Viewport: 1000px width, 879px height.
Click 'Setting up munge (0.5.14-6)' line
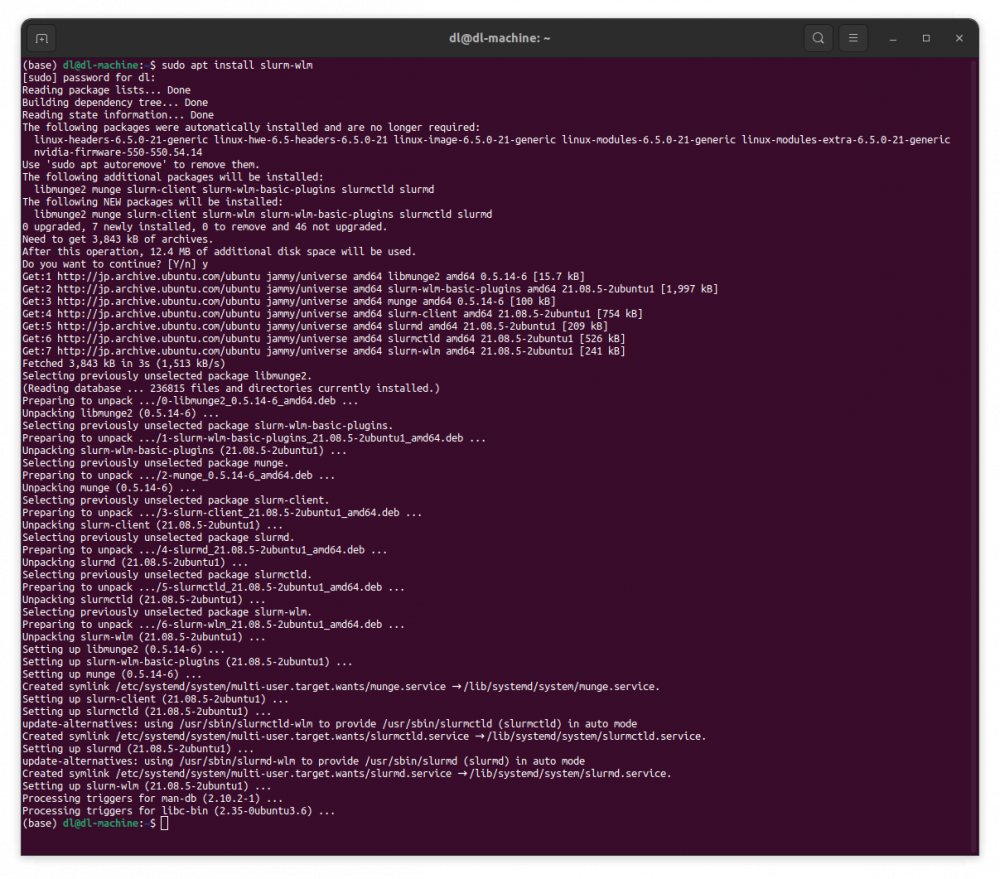pos(112,674)
